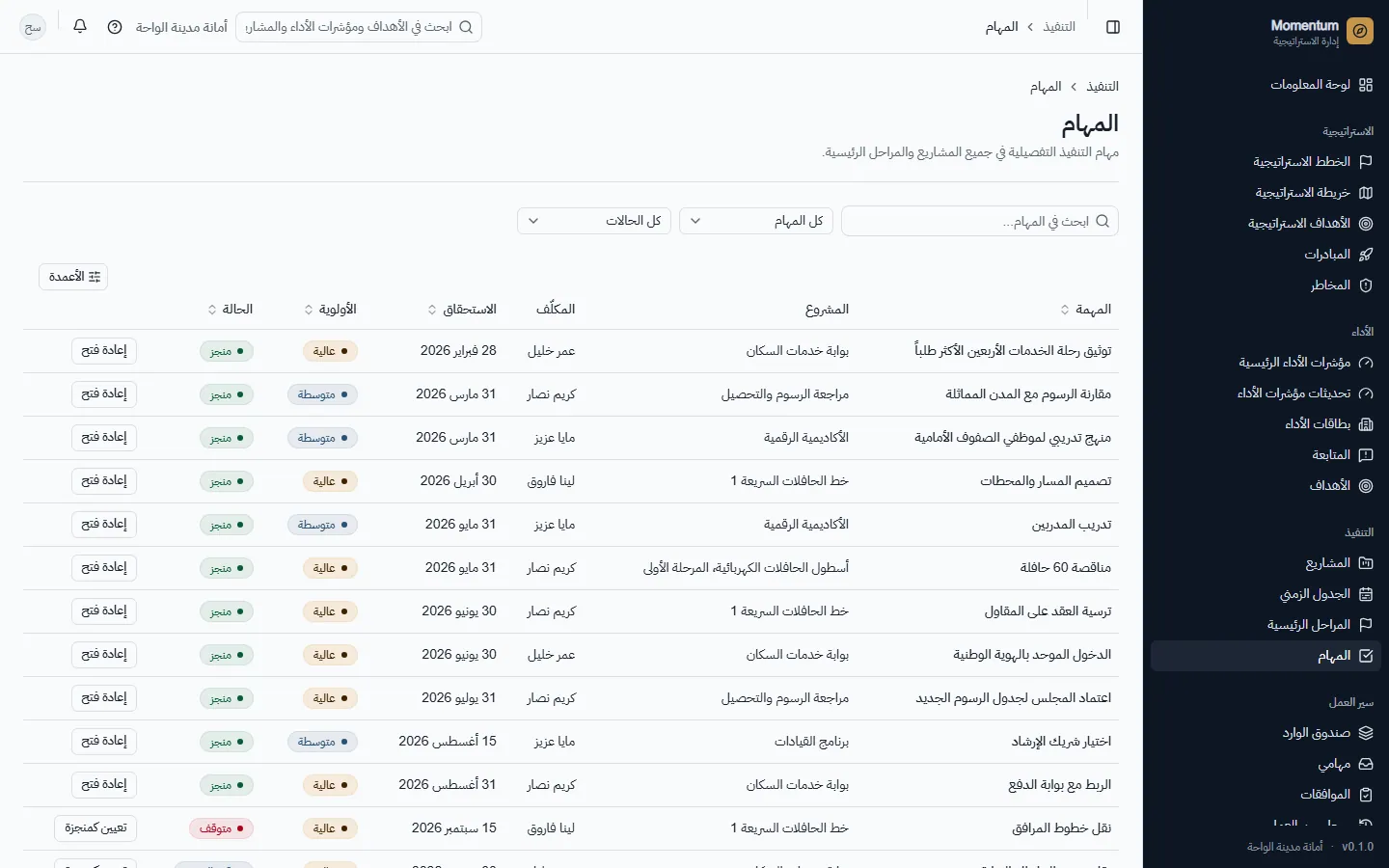Sort table by المهمة column
1389x868 pixels.
point(1086,310)
